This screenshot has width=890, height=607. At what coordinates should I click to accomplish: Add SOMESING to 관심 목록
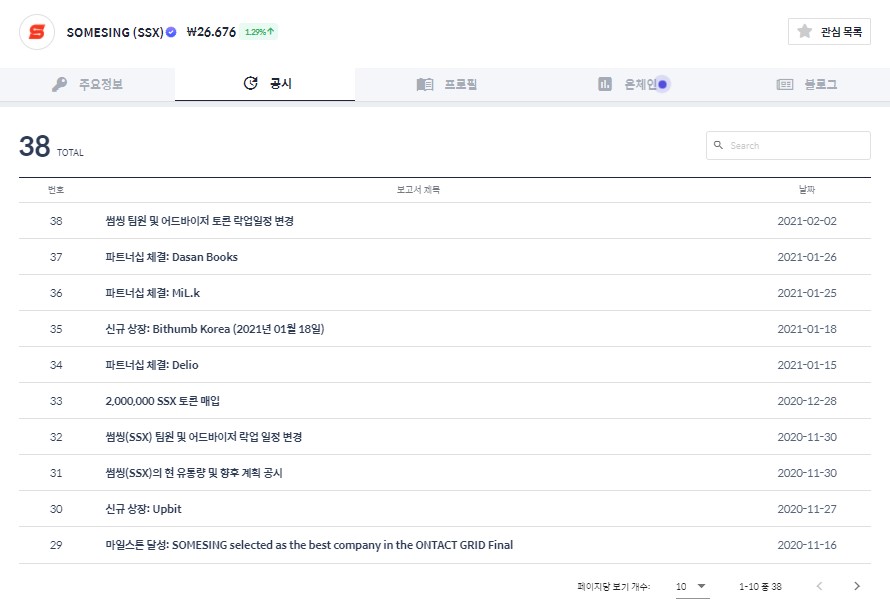pos(829,31)
